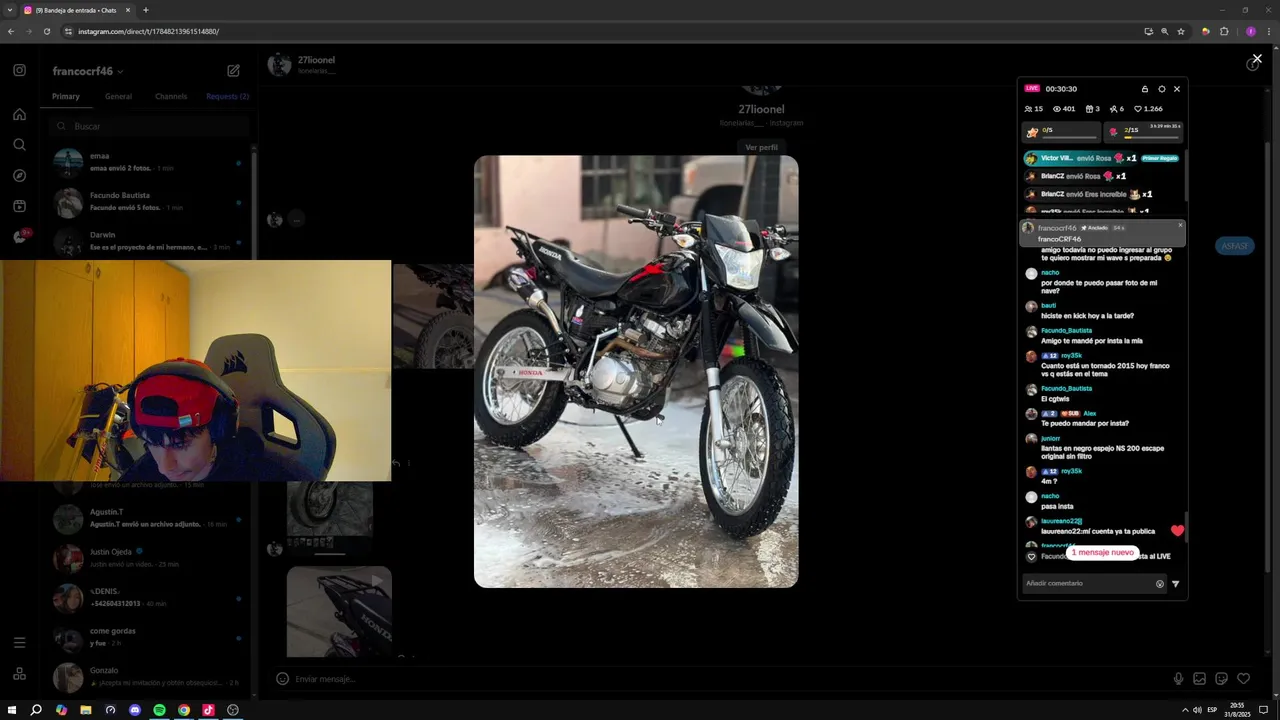Open the 2/15 rose goal progress
This screenshot has width=1280, height=720.
(x=1144, y=131)
